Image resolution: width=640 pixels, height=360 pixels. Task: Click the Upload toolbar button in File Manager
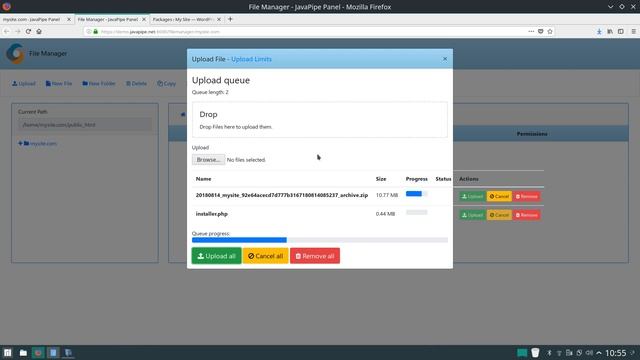coord(24,84)
